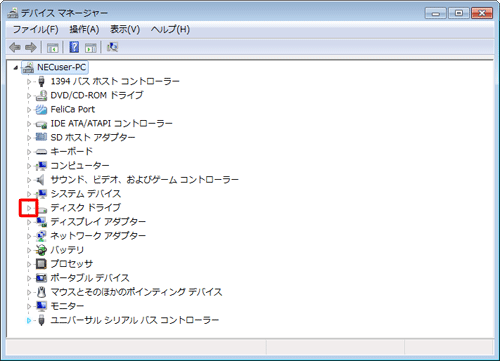Click the Back arrow toolbar button
Screen dimensions: 500x361
pyautogui.click(x=15, y=47)
